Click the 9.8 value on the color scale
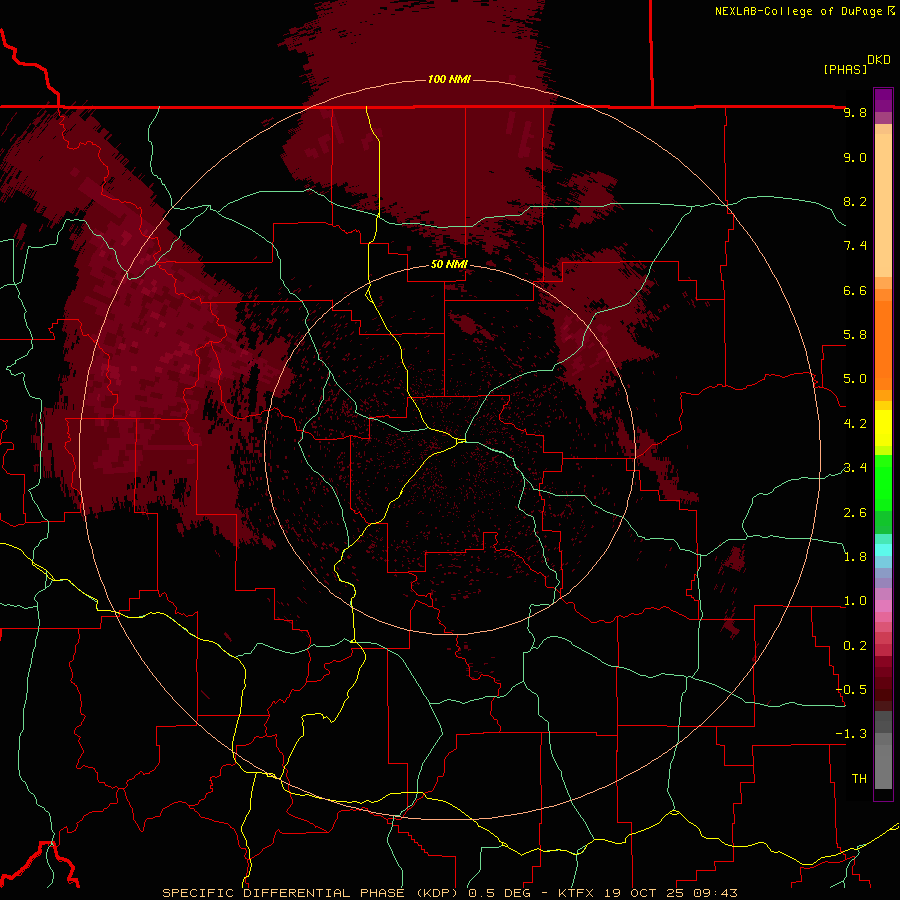Viewport: 900px width, 900px height. 855,112
